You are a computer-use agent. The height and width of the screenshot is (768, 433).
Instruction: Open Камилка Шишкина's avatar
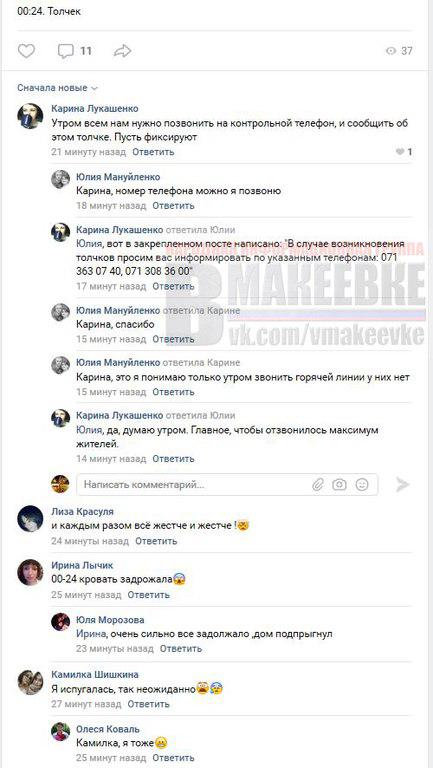[30, 682]
